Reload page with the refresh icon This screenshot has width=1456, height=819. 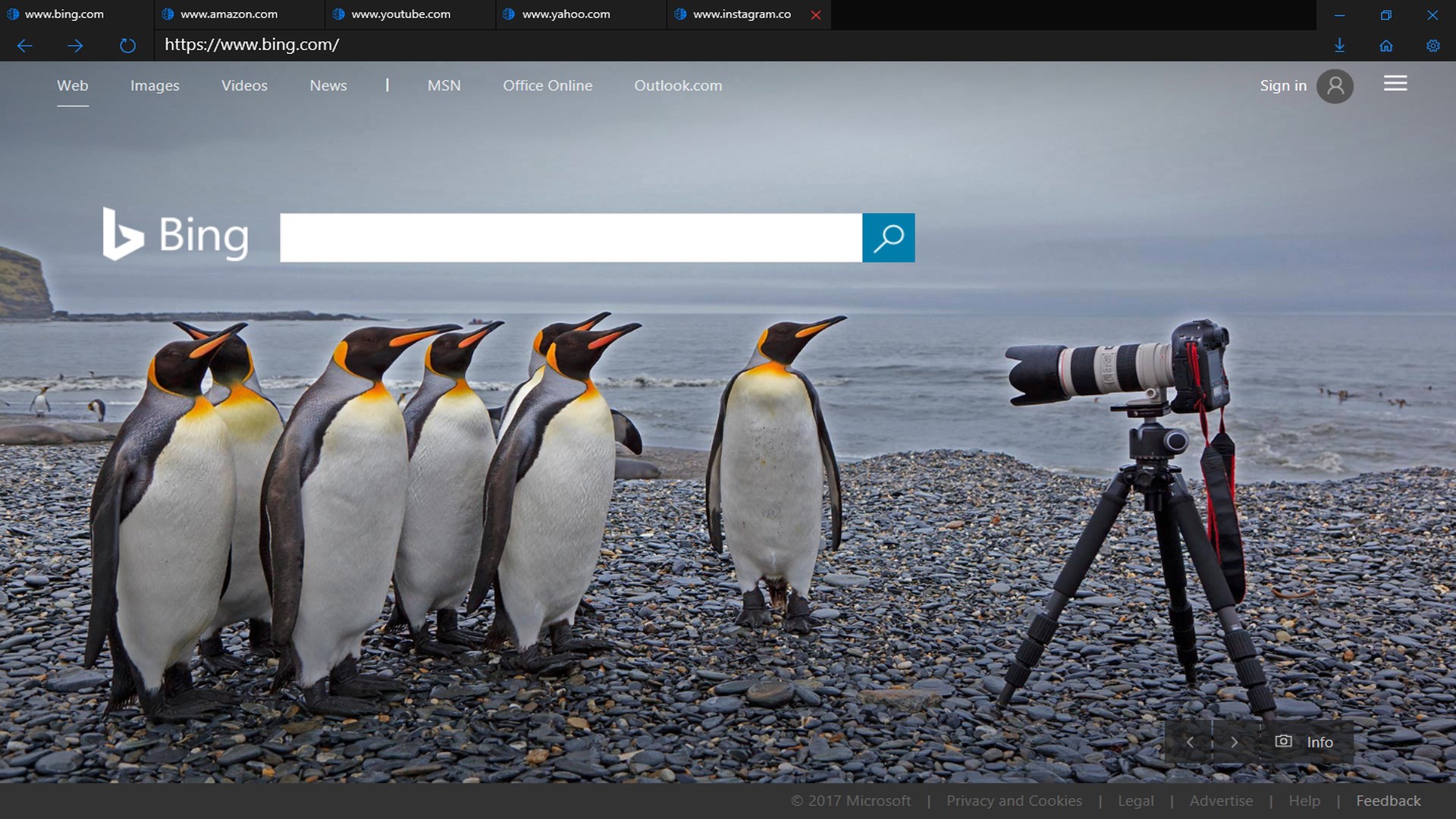[x=127, y=45]
